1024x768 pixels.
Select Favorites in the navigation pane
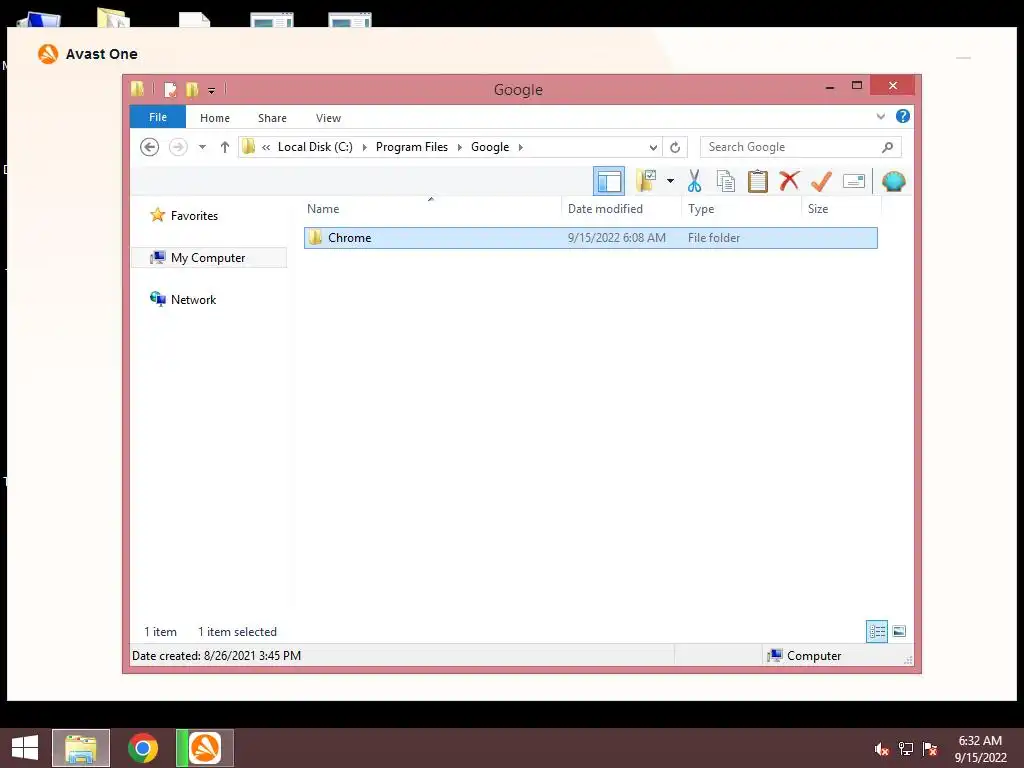194,216
